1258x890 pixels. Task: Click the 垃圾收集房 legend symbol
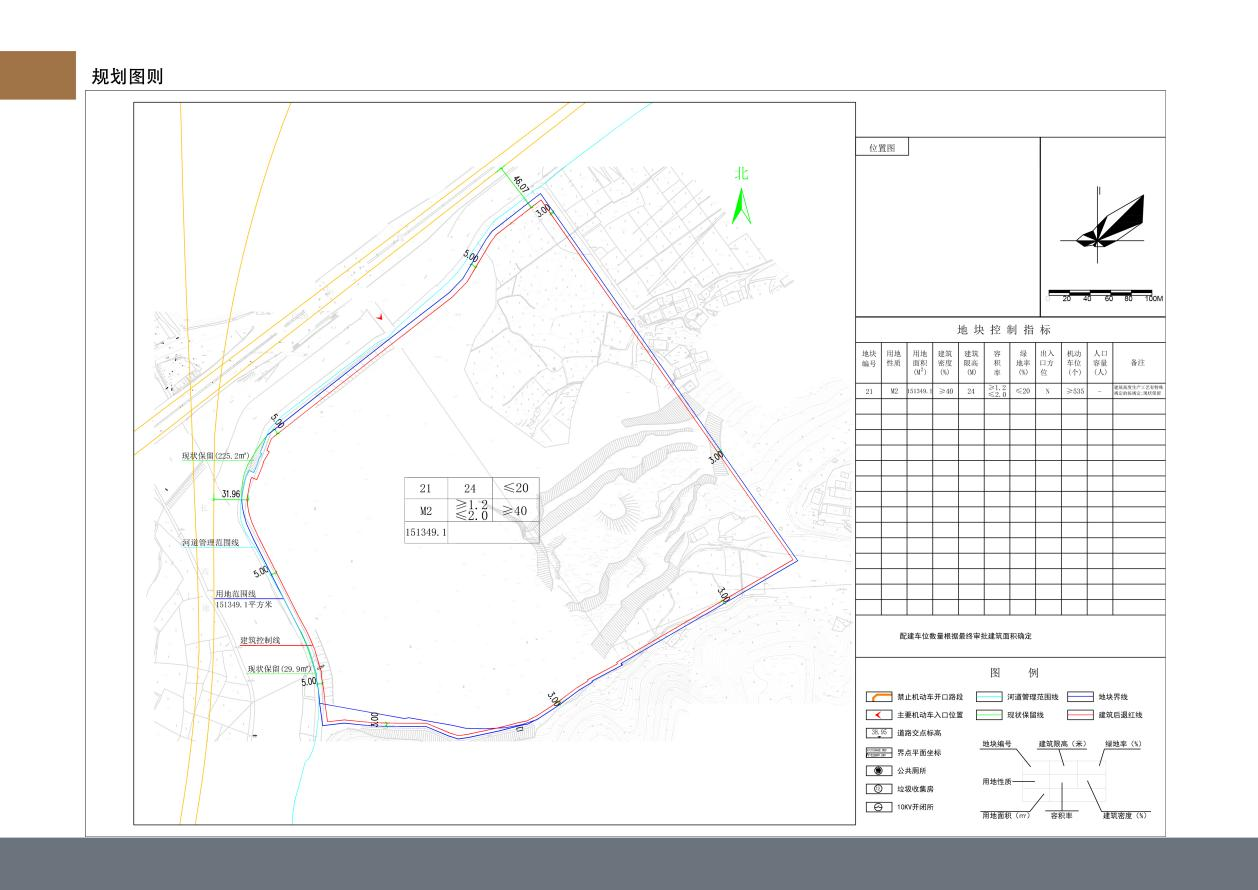click(x=878, y=789)
